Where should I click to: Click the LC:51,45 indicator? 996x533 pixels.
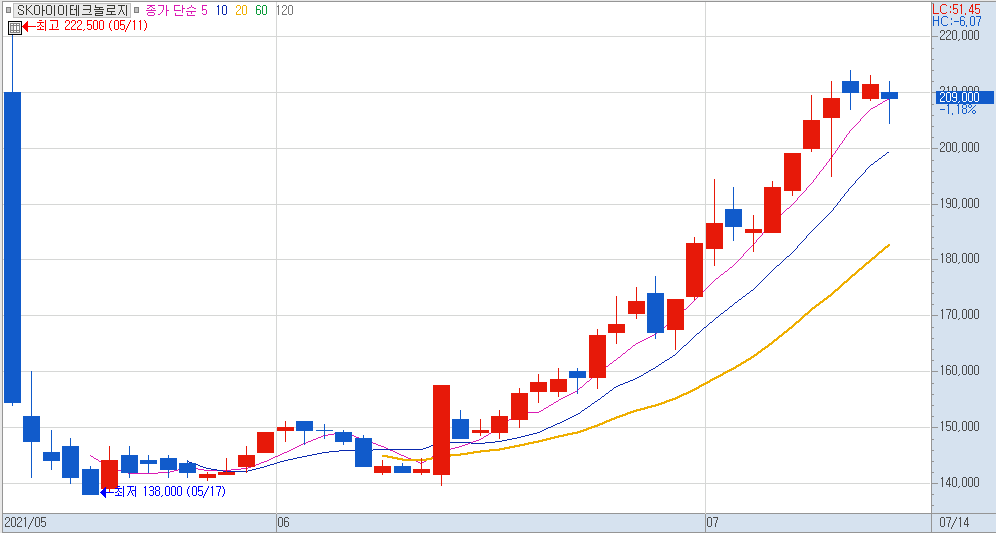click(957, 10)
